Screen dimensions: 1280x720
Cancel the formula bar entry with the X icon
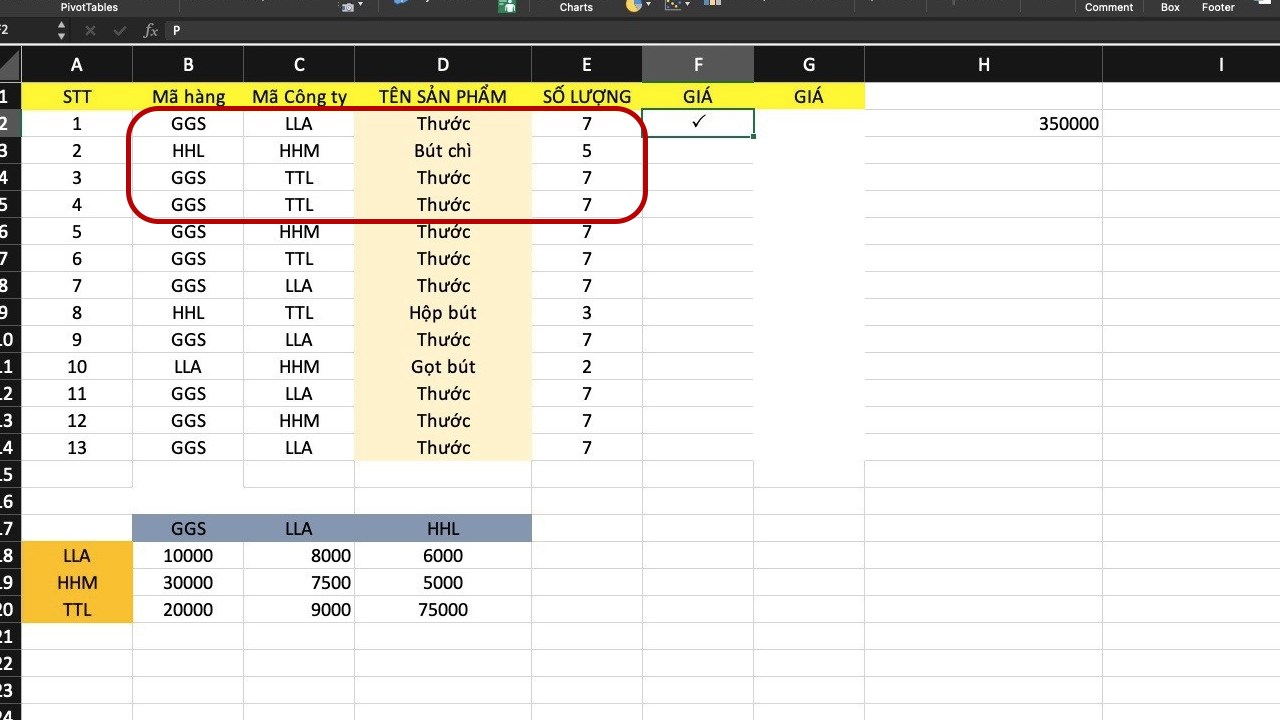(x=90, y=31)
